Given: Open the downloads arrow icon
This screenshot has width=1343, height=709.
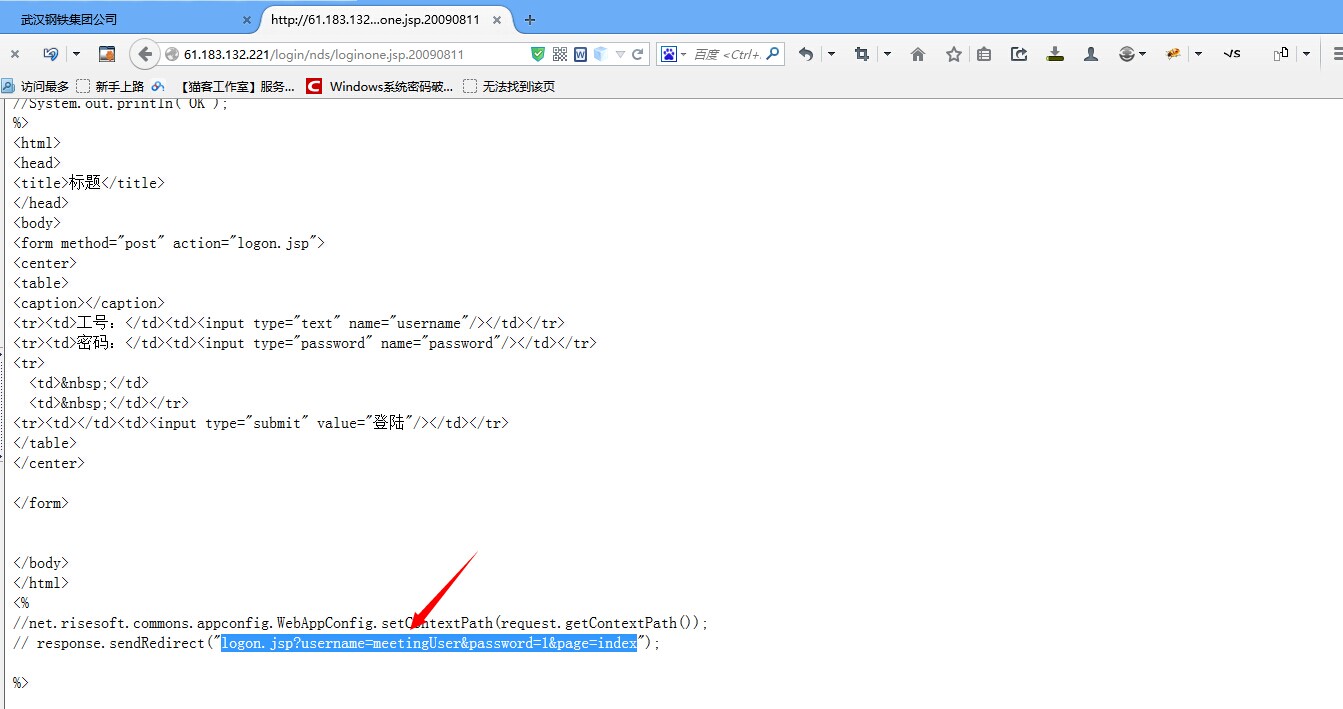Looking at the screenshot, I should tap(1055, 54).
